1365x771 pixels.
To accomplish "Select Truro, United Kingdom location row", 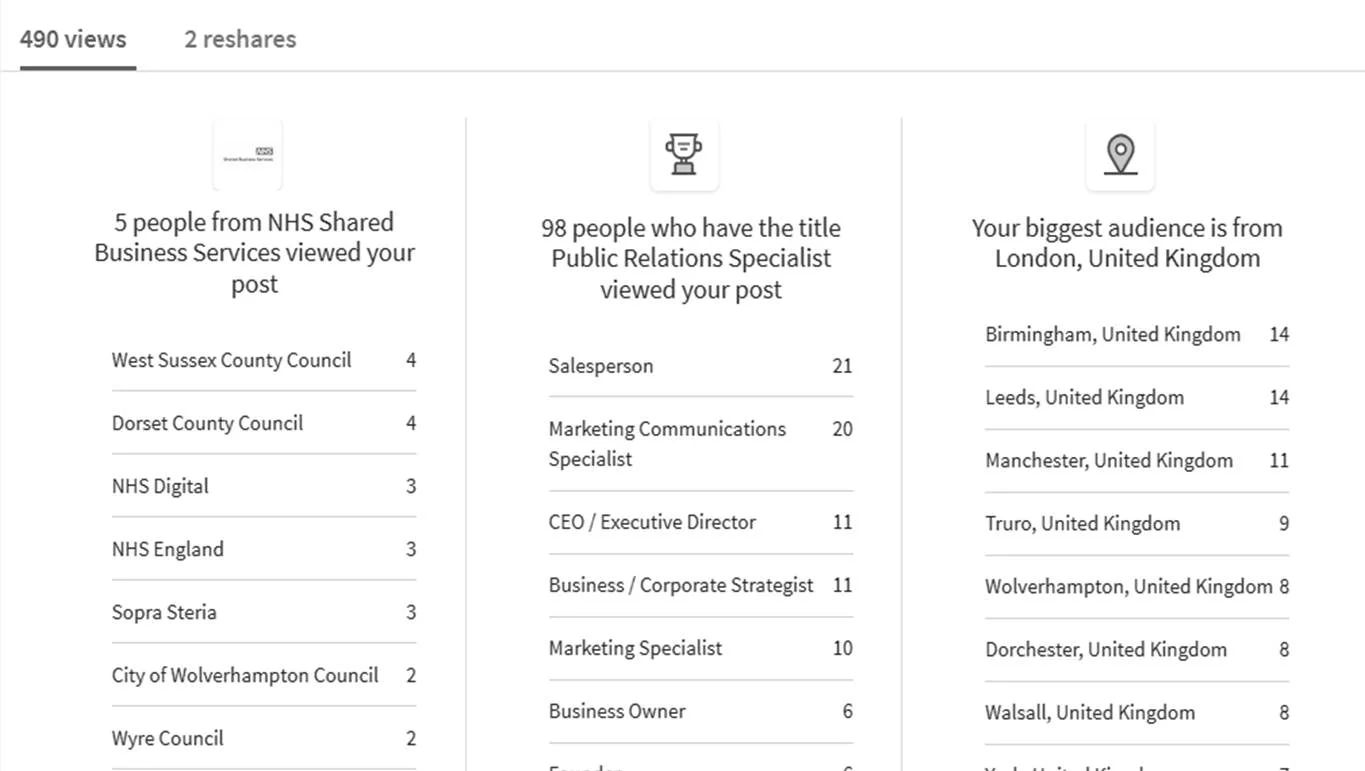I will tap(1137, 524).
